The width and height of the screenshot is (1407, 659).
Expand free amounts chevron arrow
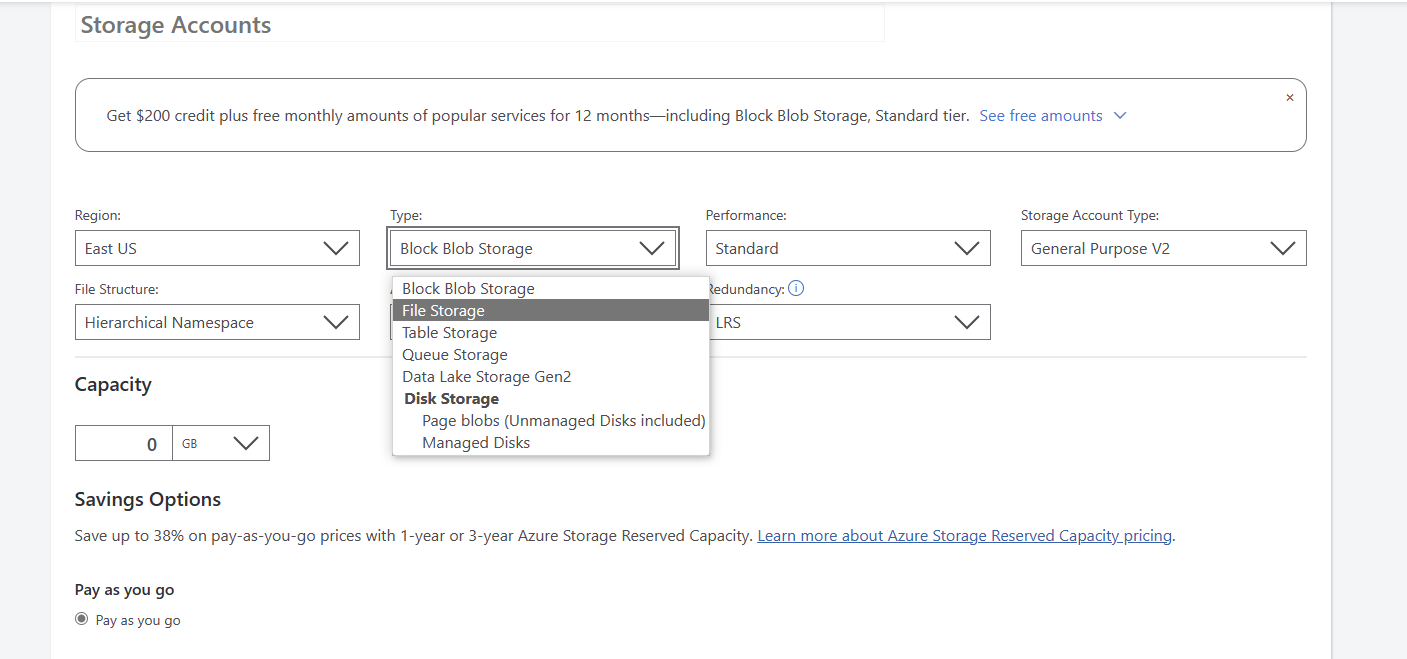[1120, 116]
